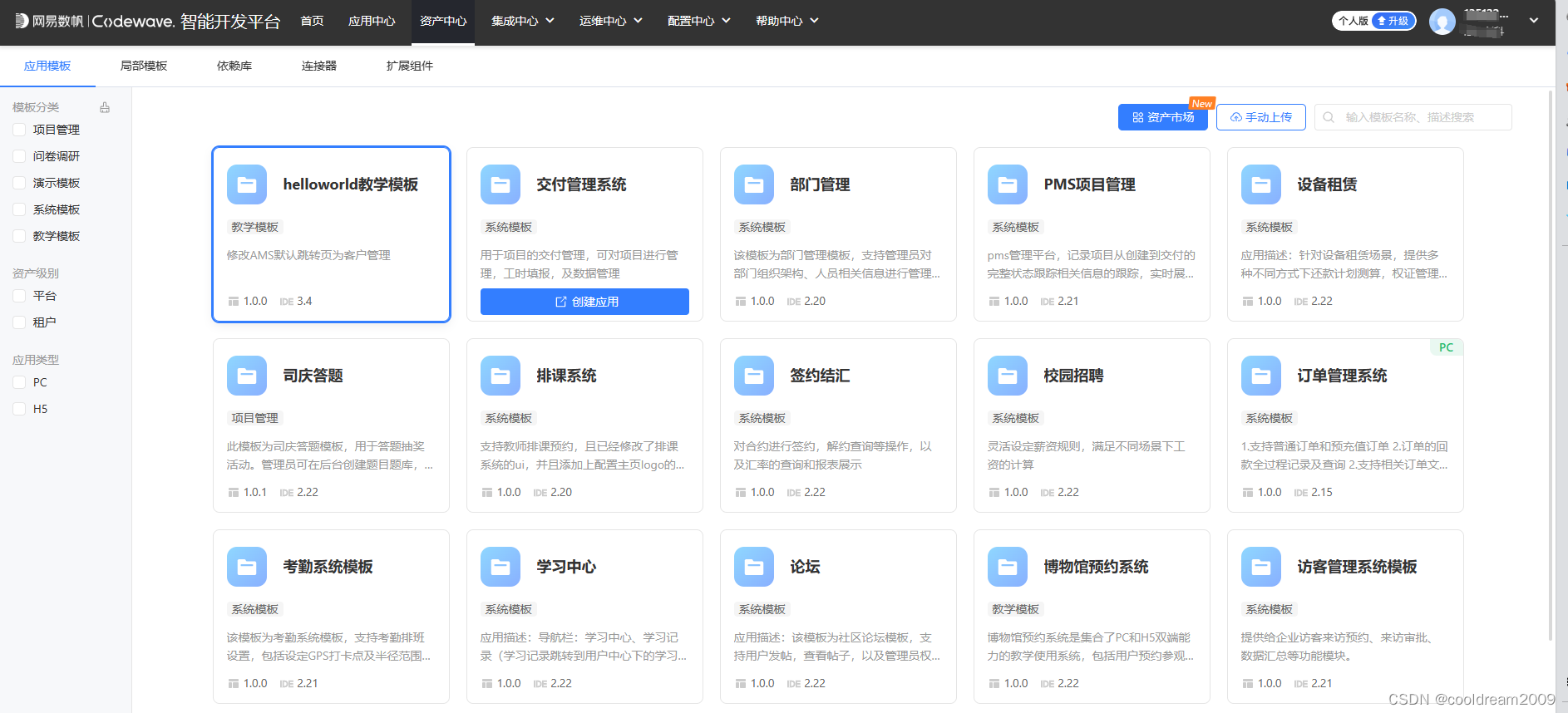The height and width of the screenshot is (713, 1568).
Task: Expand the 运维中心 dropdown menu
Action: click(610, 21)
